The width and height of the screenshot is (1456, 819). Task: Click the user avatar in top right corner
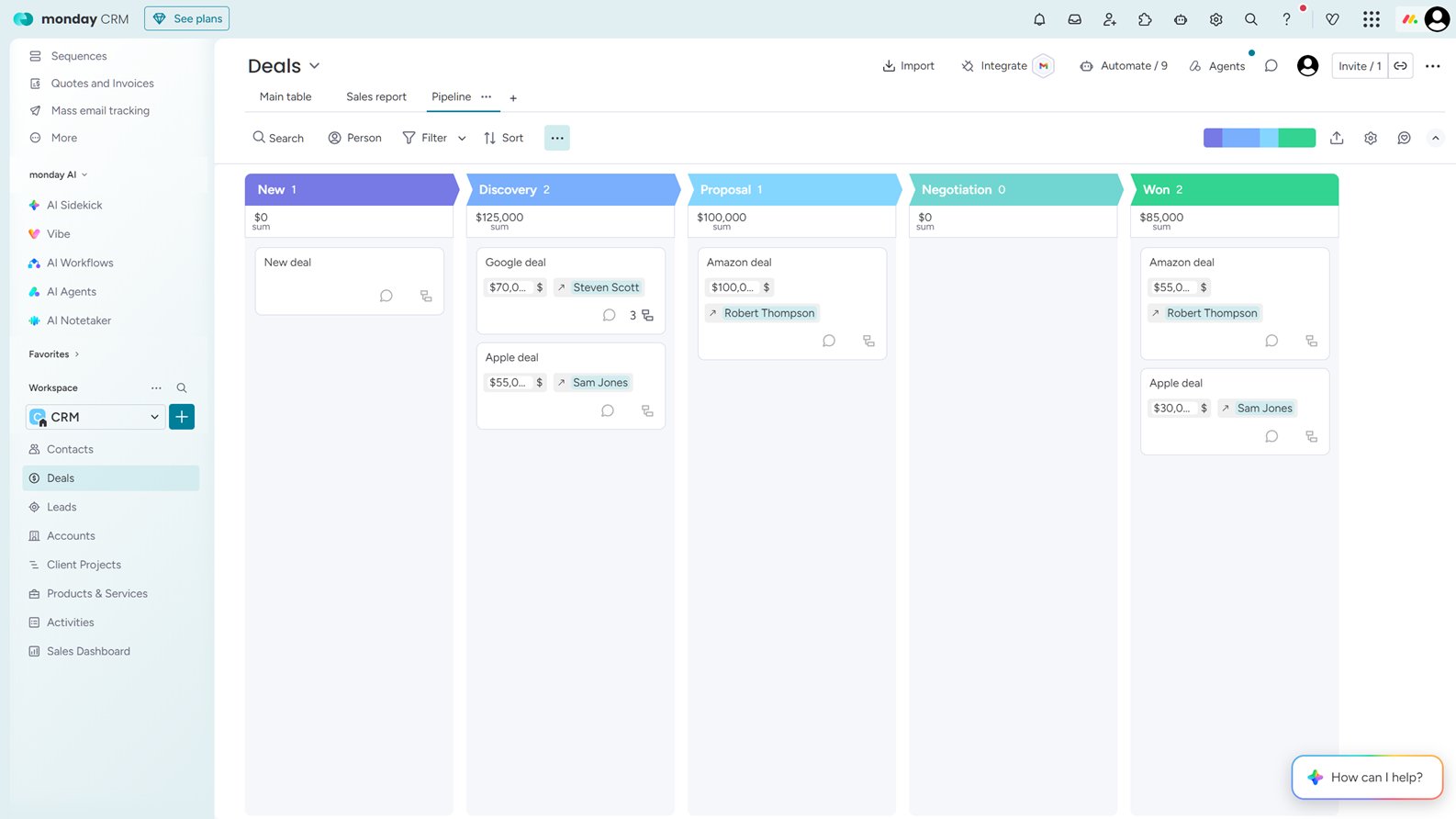coord(1437,19)
